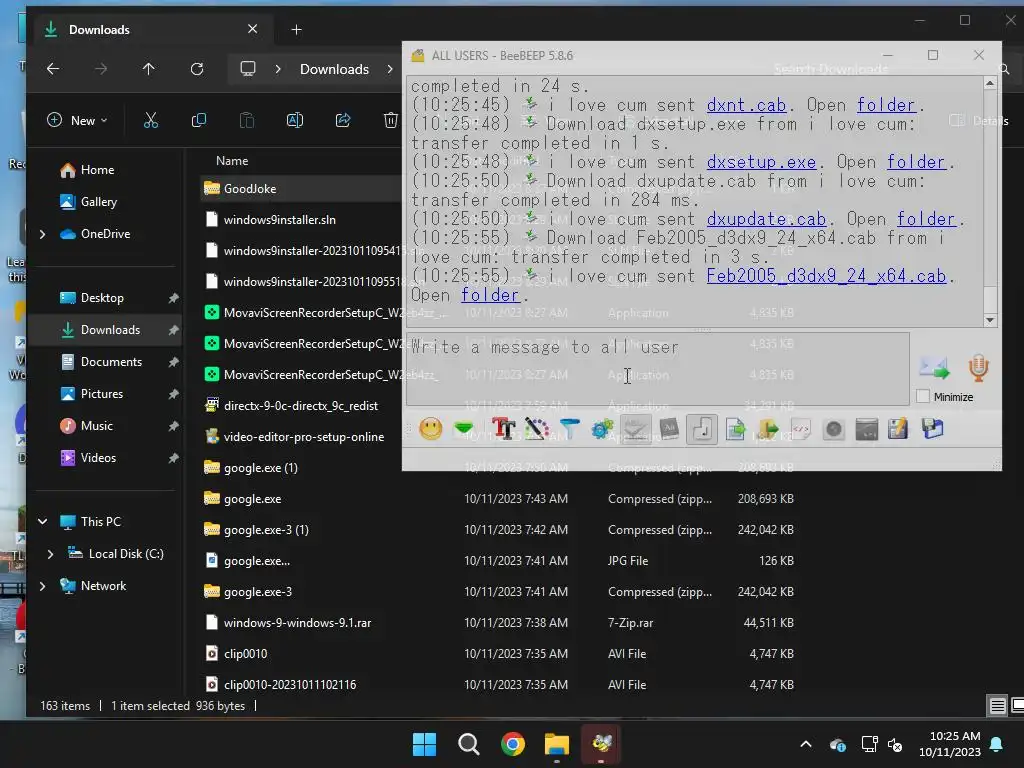Unpin Music using its pin icon
The height and width of the screenshot is (768, 1024).
[x=173, y=426]
